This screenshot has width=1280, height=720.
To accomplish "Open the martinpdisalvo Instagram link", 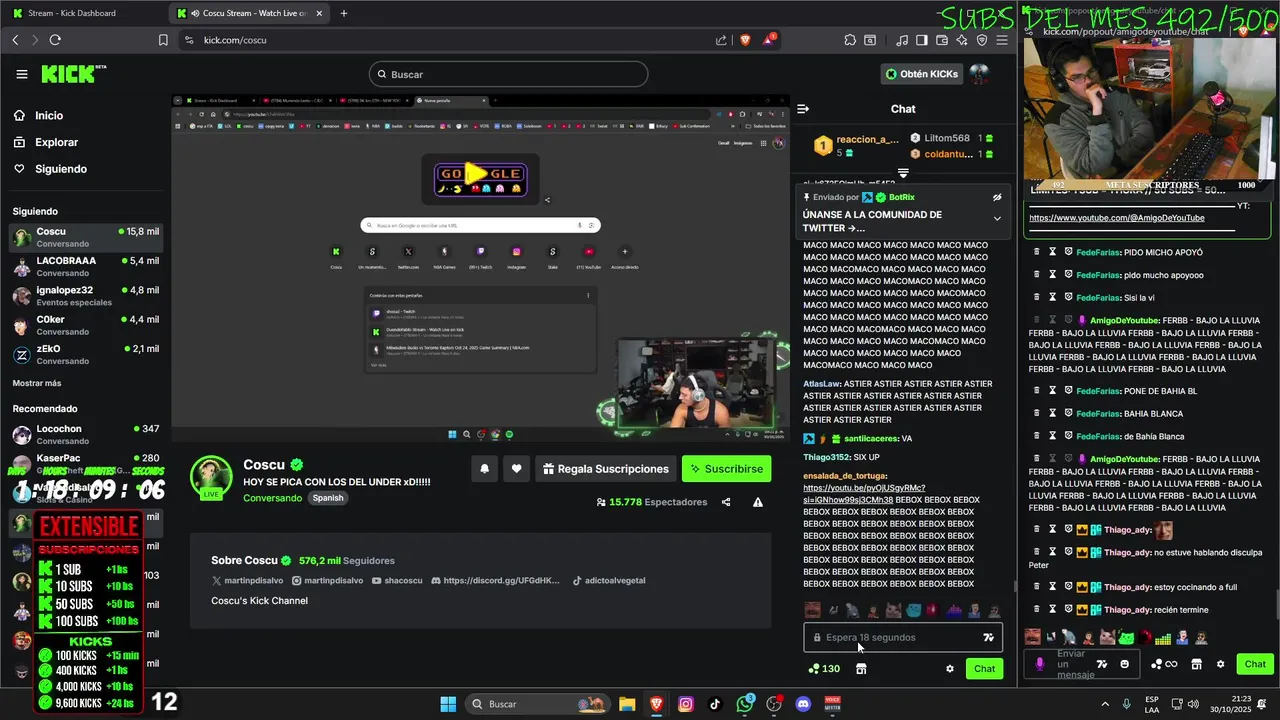I will 328,581.
